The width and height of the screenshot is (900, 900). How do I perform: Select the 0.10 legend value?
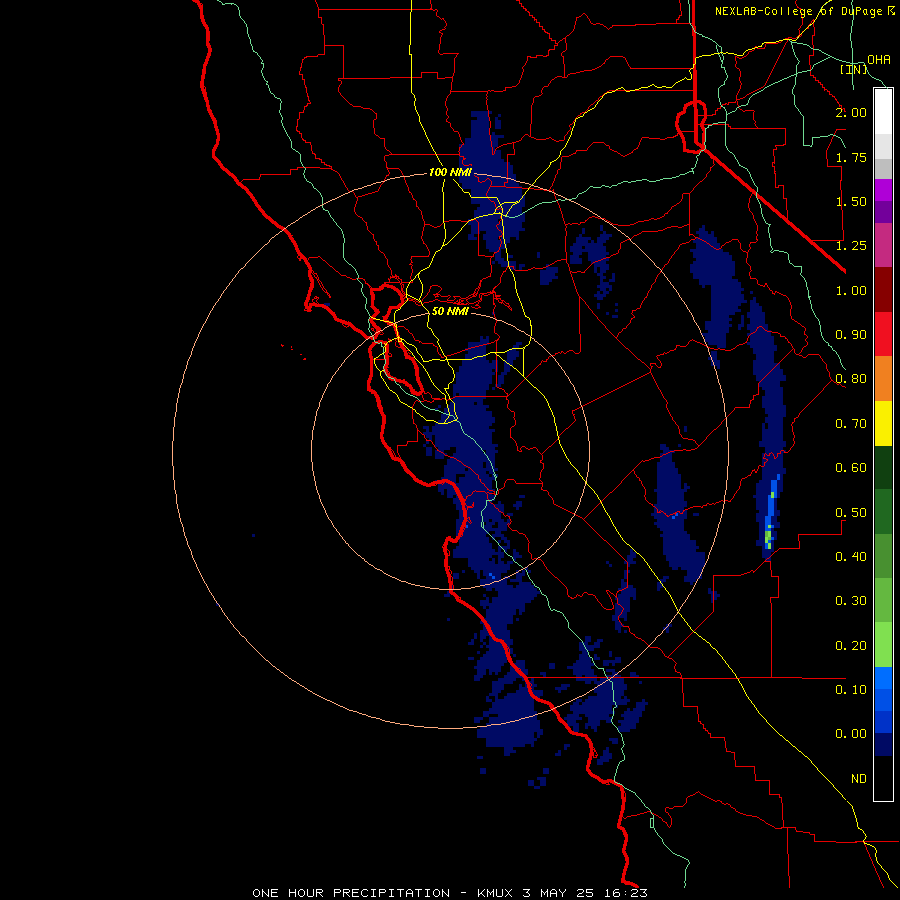[x=851, y=690]
